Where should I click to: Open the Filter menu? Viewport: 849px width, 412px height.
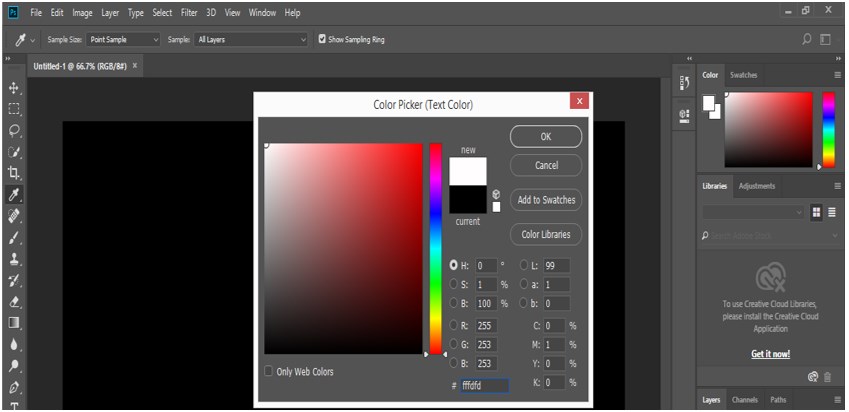[189, 12]
